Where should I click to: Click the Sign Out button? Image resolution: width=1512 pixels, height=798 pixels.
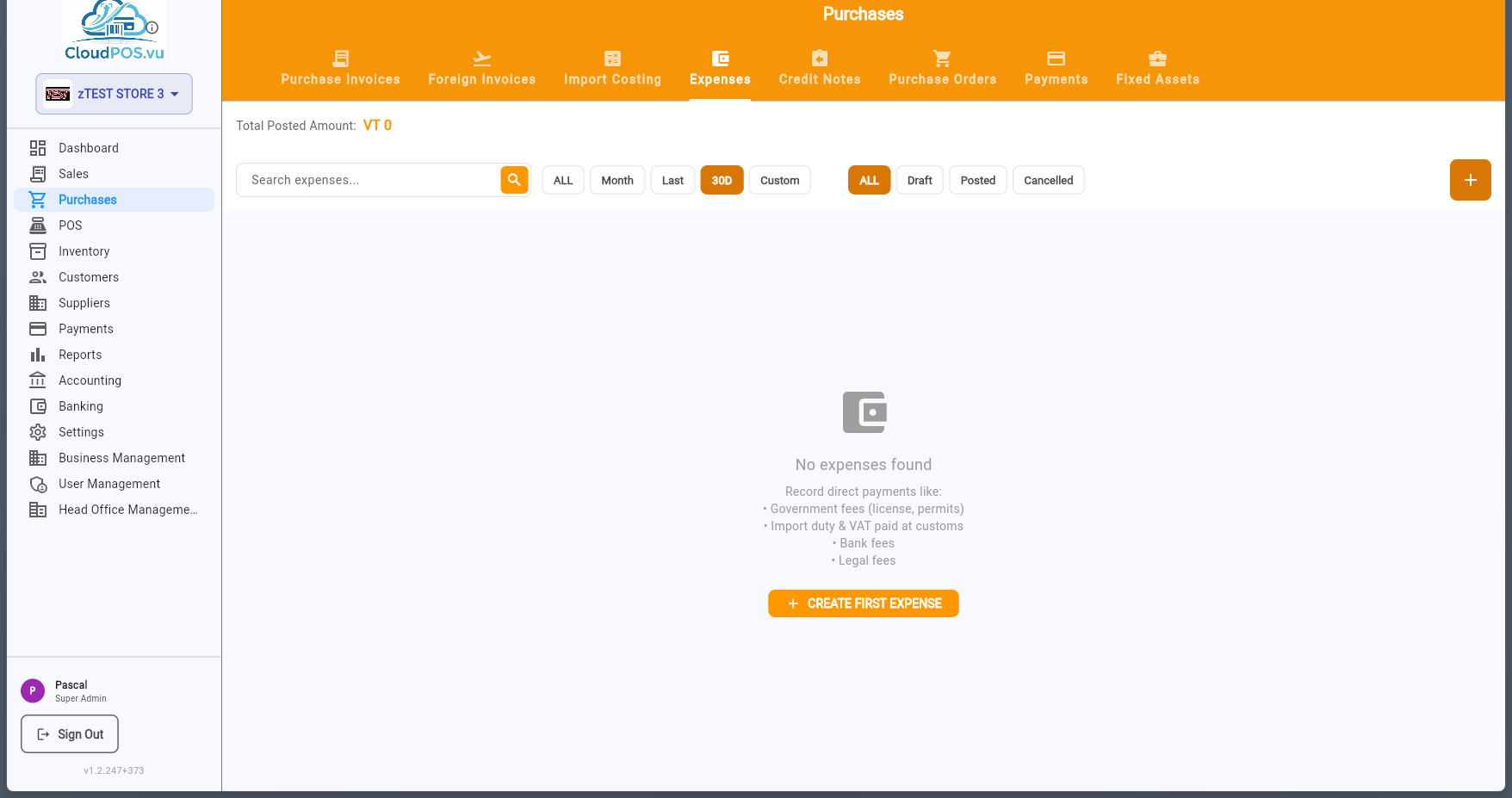(70, 734)
